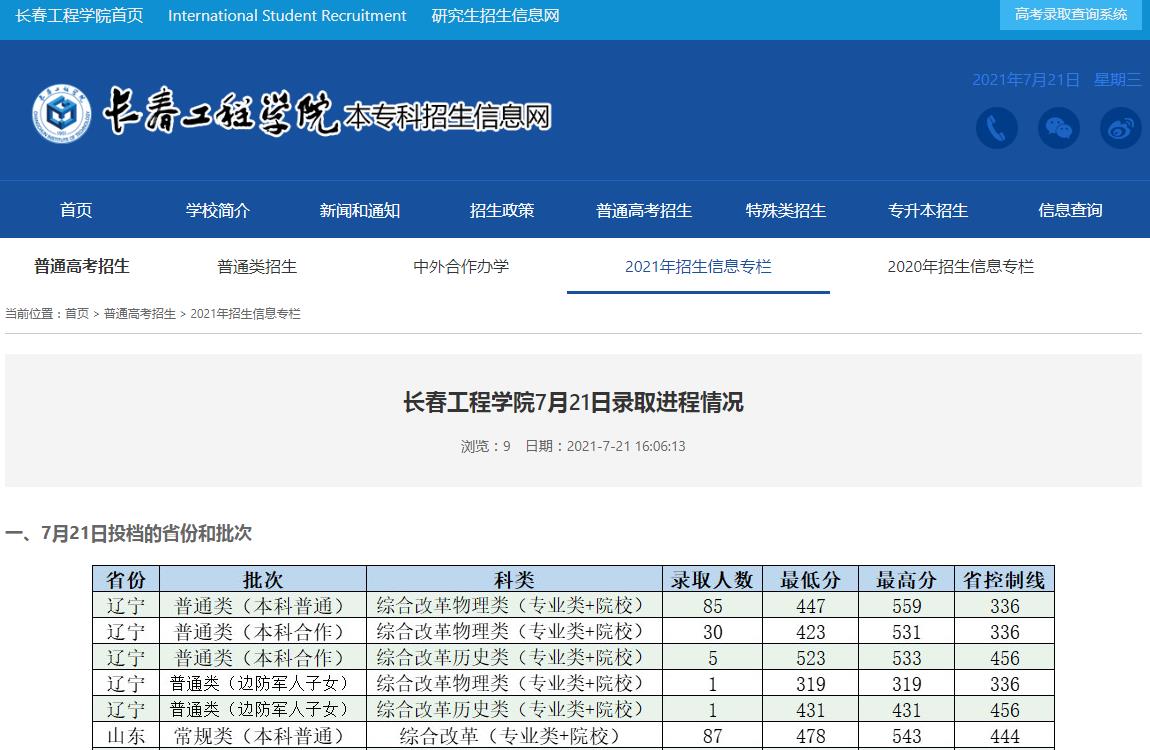Select 特殊类招生 in main navigation
The height and width of the screenshot is (750, 1150).
pyautogui.click(x=785, y=210)
